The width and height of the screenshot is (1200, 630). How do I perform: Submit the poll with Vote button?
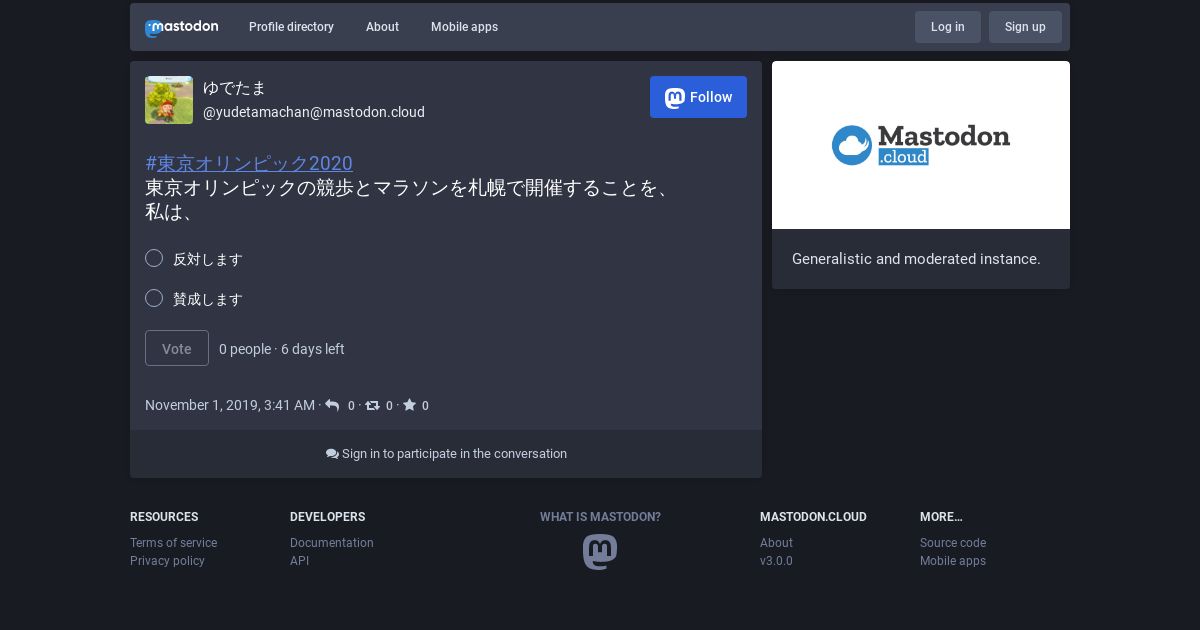pos(177,348)
